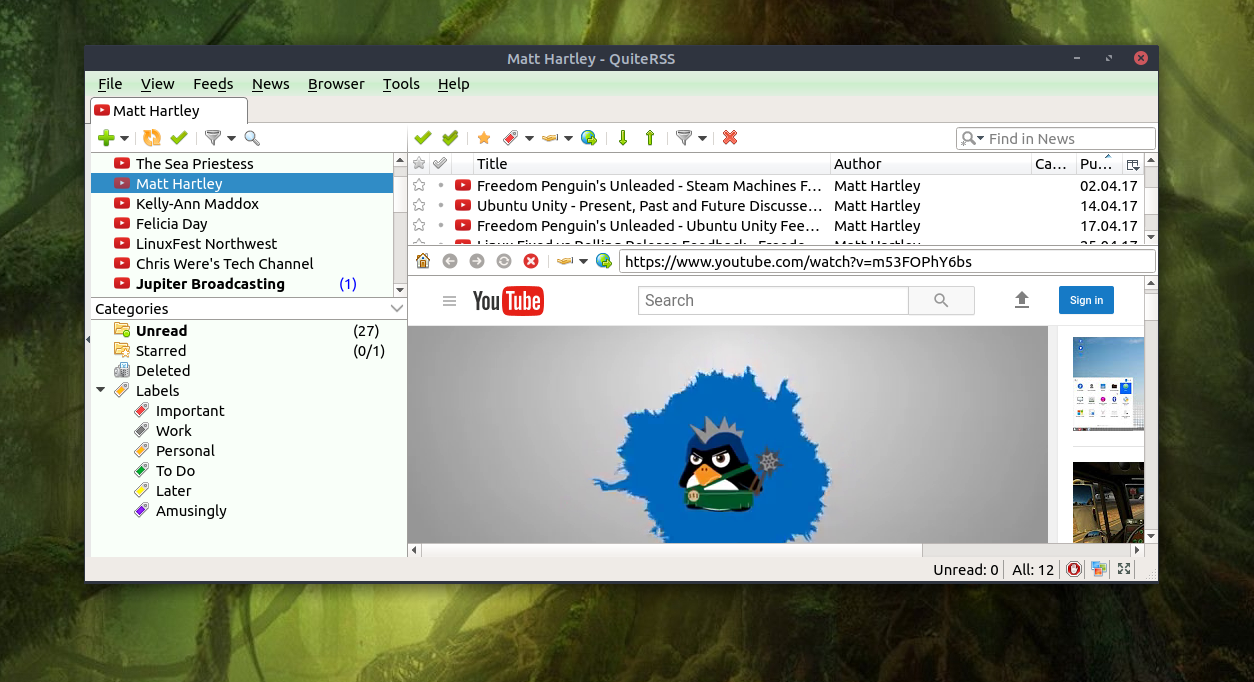Open the Feeds menu

tap(213, 84)
